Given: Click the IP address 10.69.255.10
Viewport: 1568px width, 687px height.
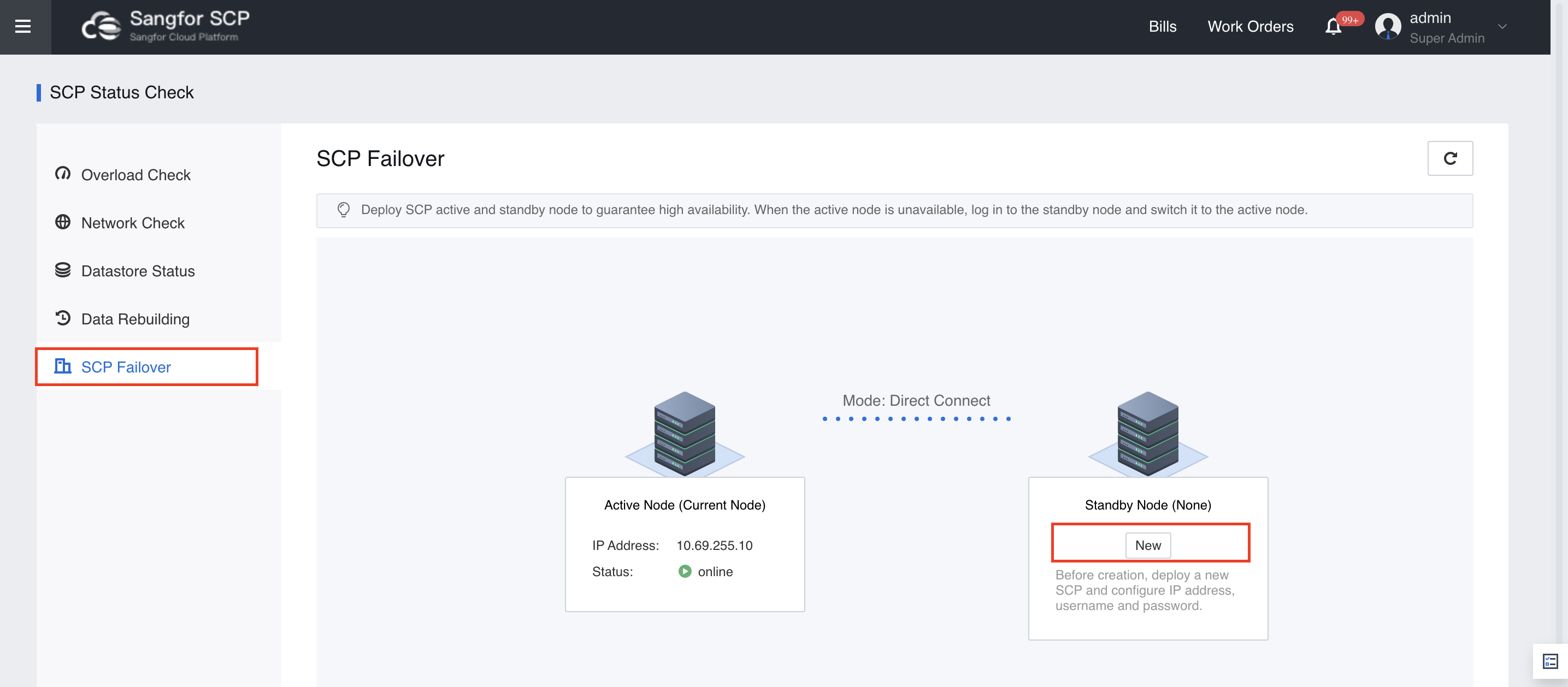Looking at the screenshot, I should (715, 545).
